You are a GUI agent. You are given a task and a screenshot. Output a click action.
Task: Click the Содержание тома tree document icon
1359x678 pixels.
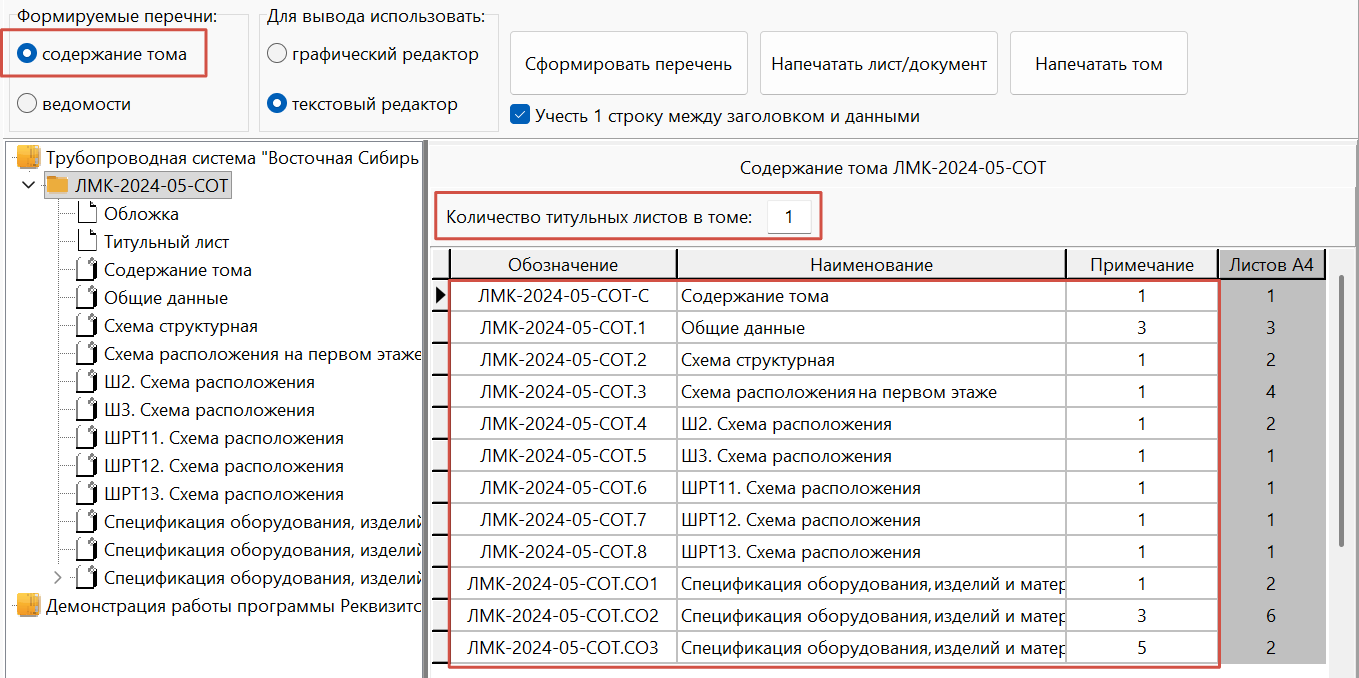pos(87,269)
